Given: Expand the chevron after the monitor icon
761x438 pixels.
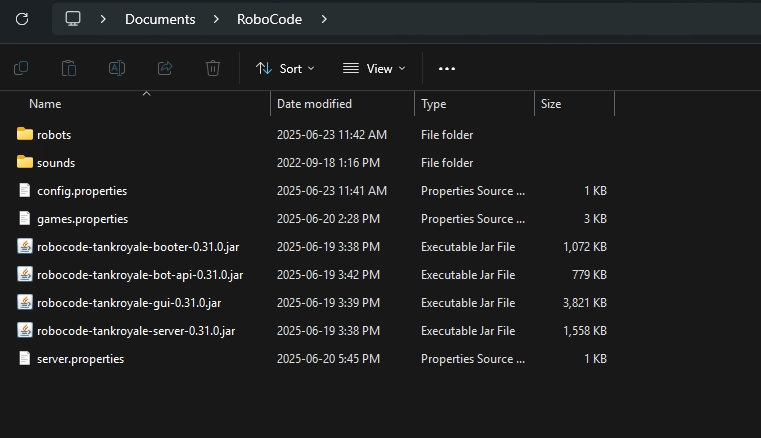Looking at the screenshot, I should pos(103,19).
